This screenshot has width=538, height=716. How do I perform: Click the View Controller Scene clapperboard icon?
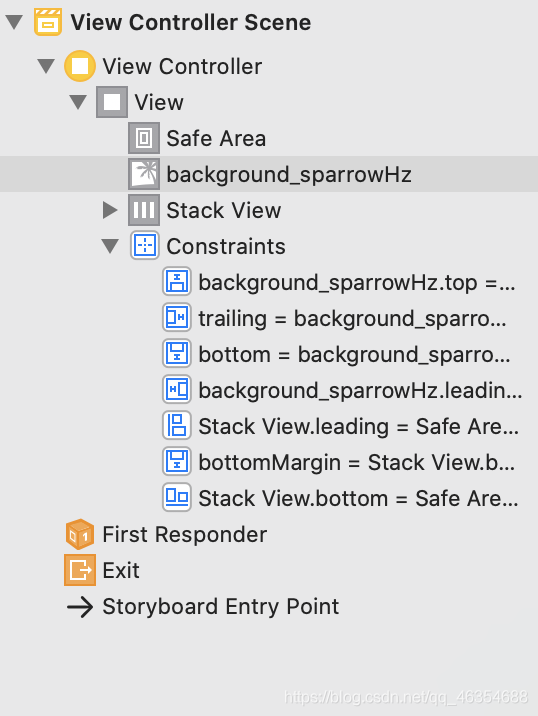pyautogui.click(x=48, y=22)
